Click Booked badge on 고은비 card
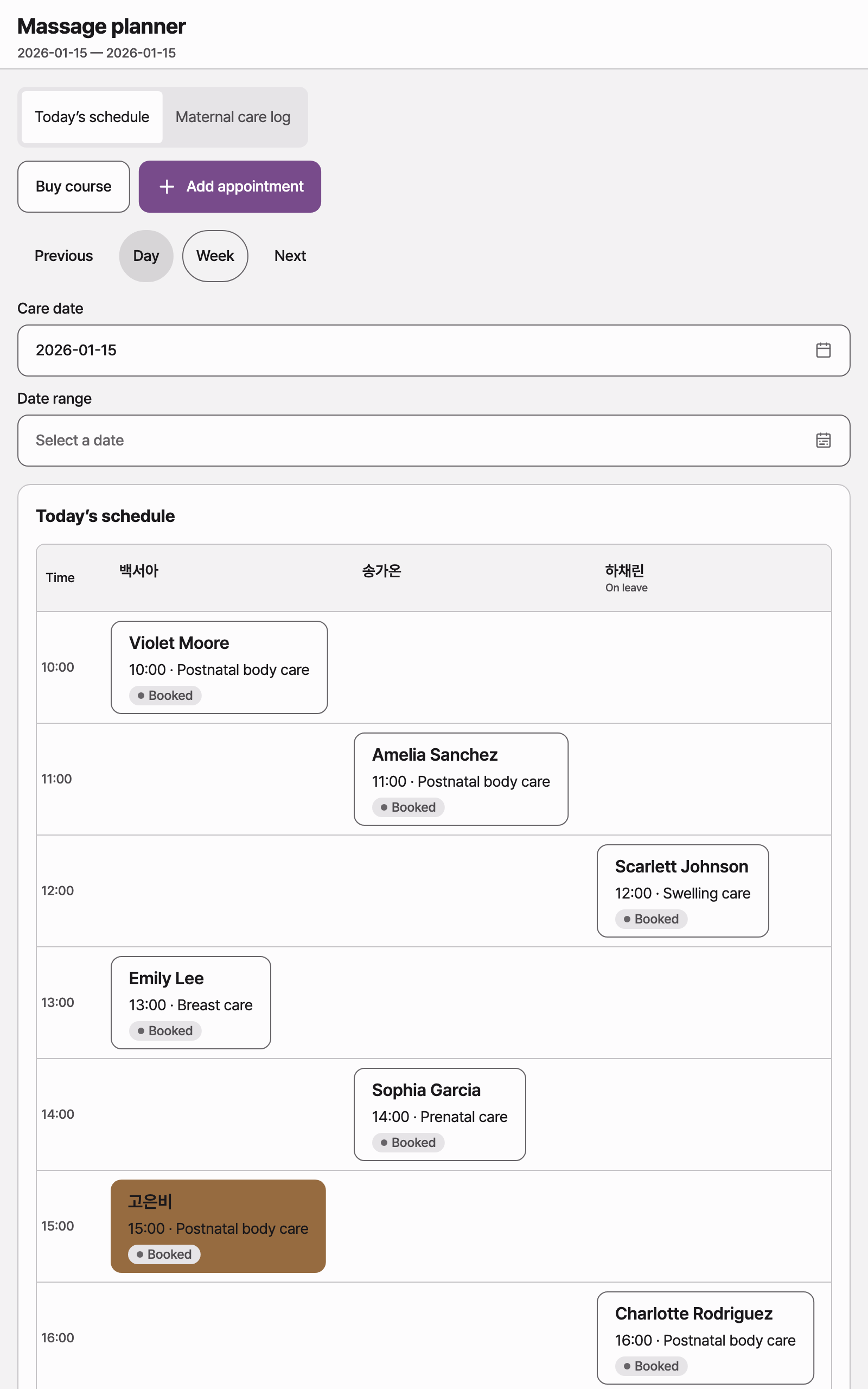This screenshot has width=868, height=1389. point(164,1254)
